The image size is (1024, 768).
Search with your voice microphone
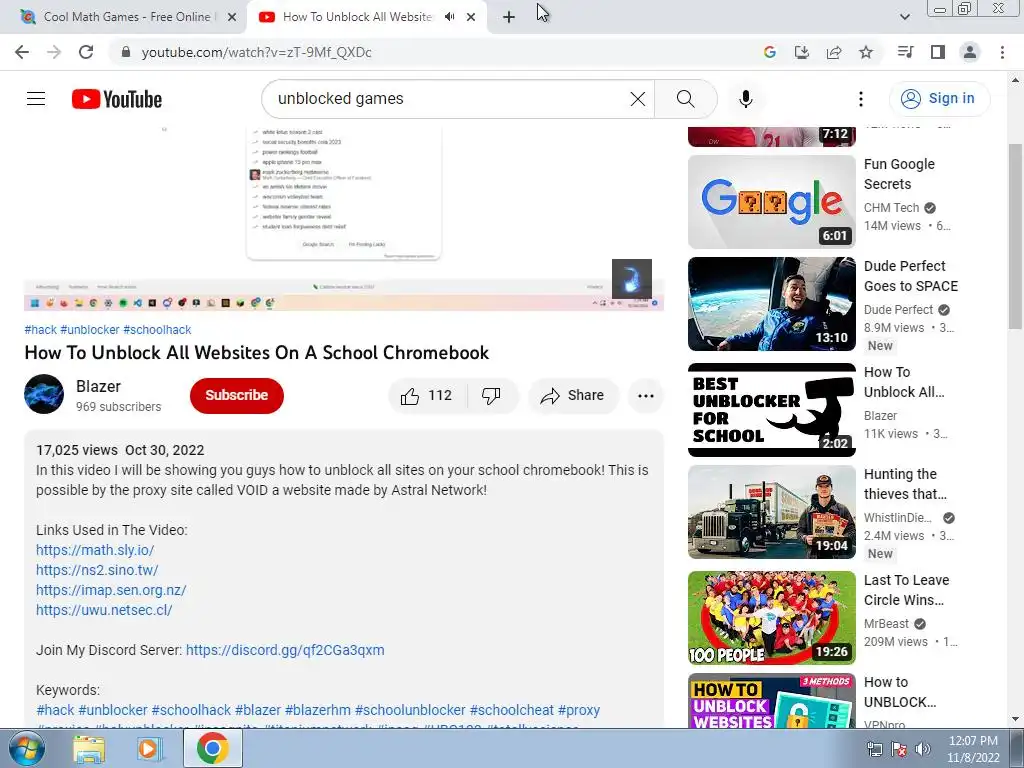click(746, 99)
